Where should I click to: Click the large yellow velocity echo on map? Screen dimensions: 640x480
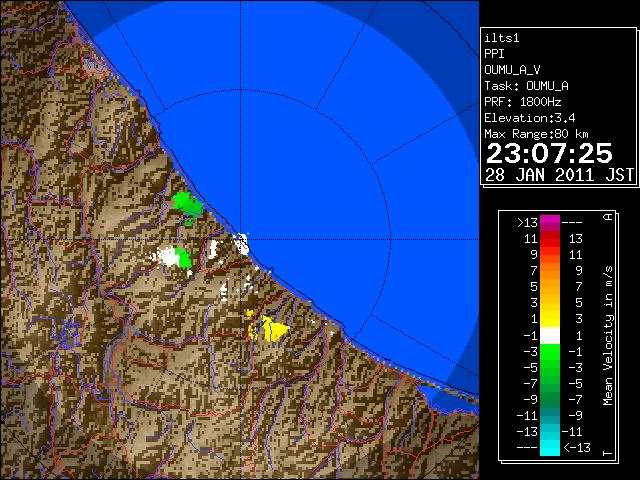click(x=275, y=329)
